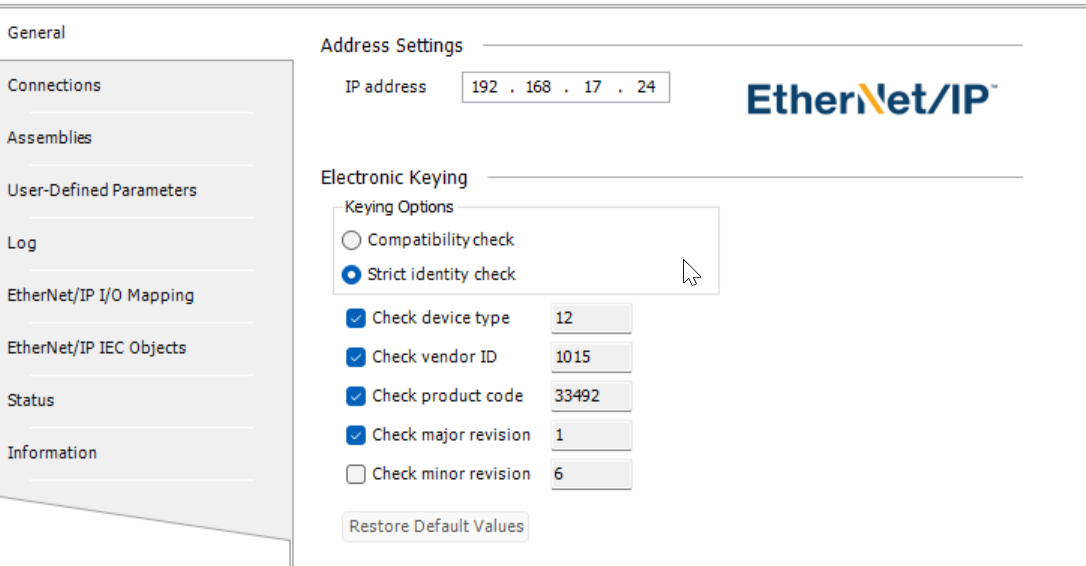
Task: Go to User-Defined Parameters tab
Action: (102, 190)
